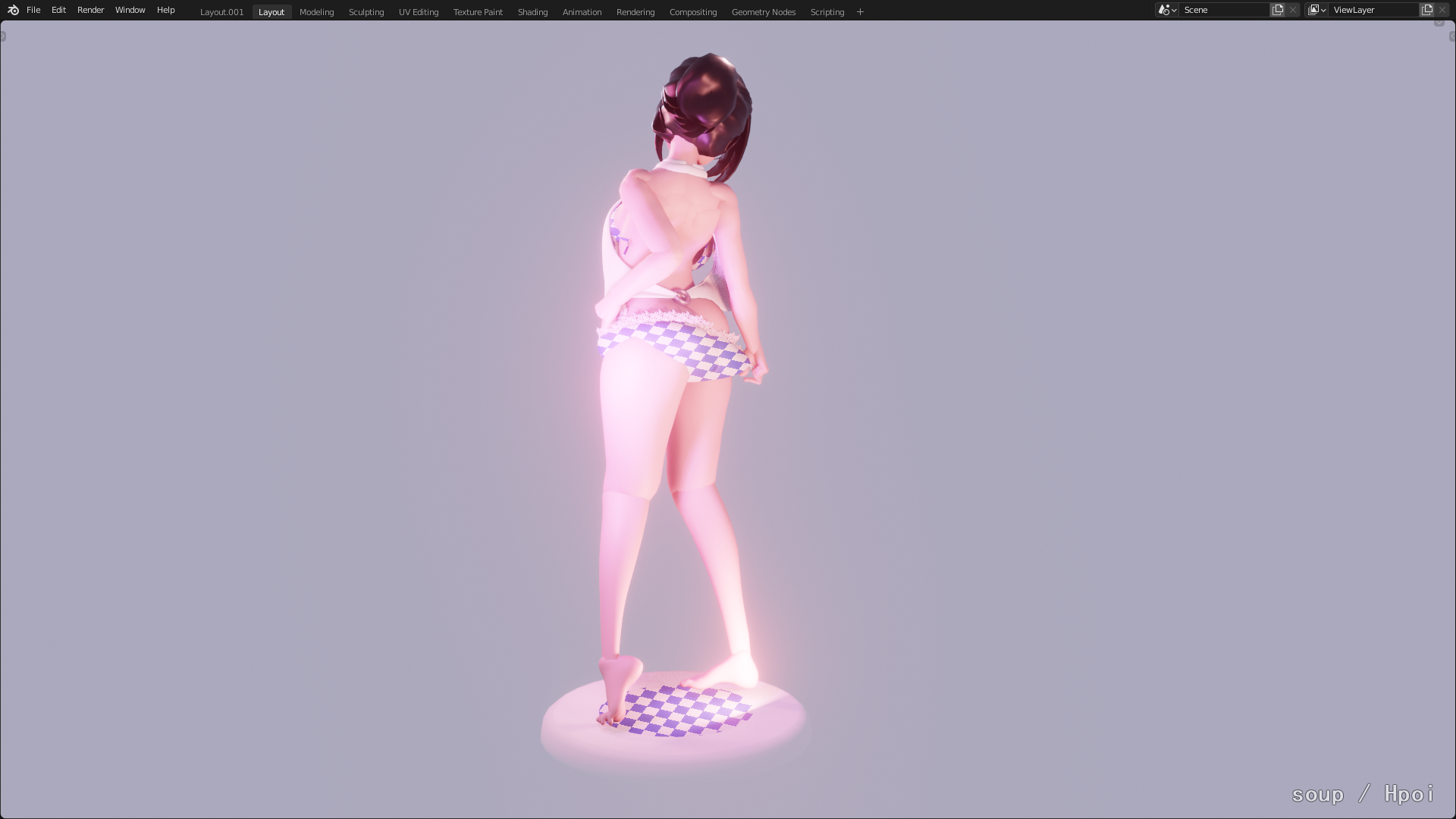Add a new workspace with plus icon

click(x=860, y=12)
